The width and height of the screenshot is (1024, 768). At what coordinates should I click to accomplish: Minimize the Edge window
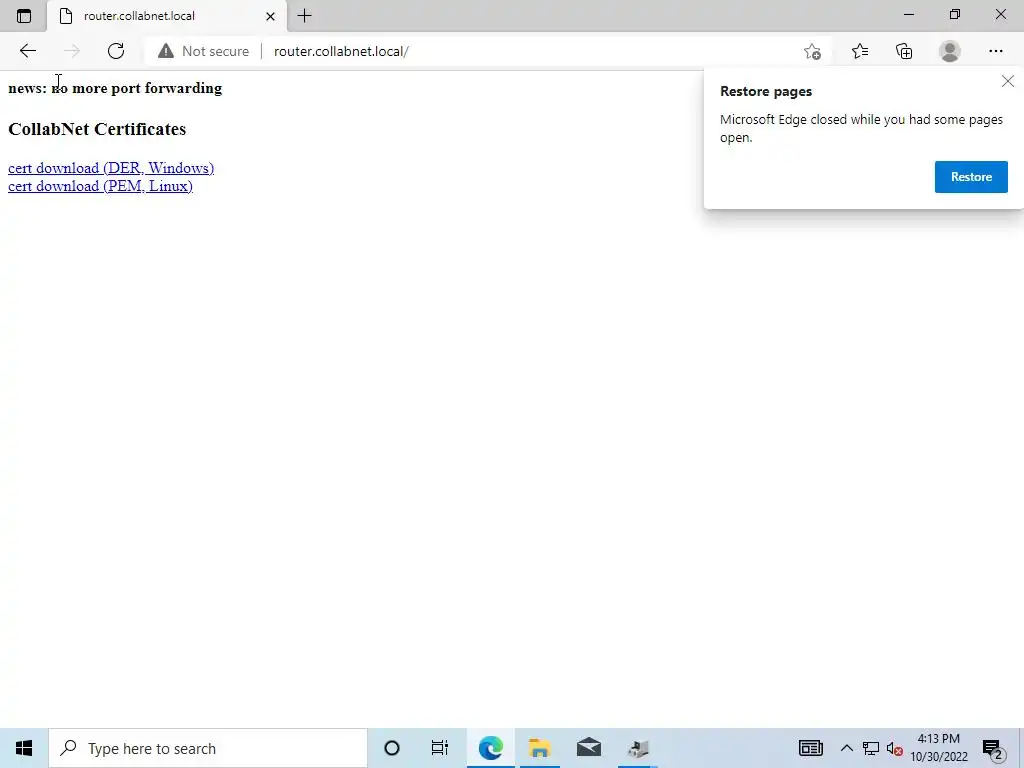pos(909,15)
